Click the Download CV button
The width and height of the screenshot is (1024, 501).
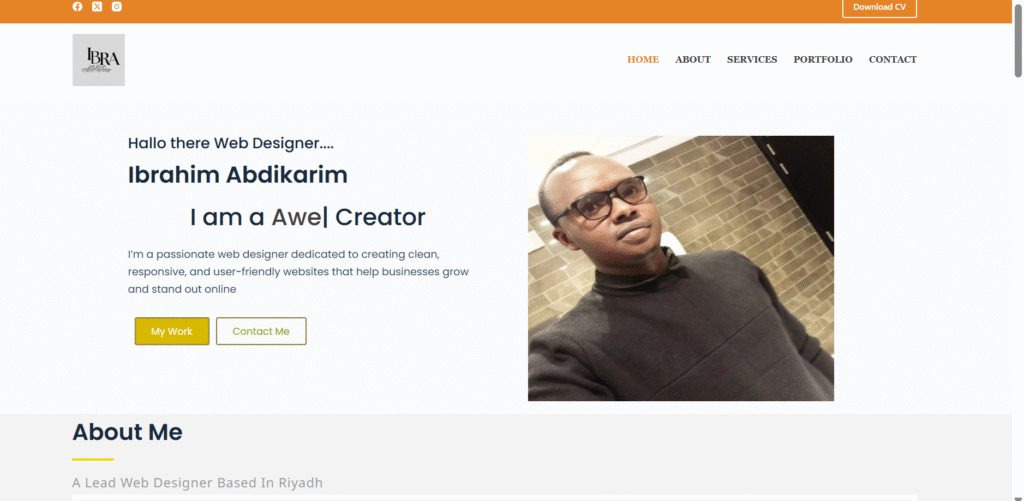tap(879, 7)
